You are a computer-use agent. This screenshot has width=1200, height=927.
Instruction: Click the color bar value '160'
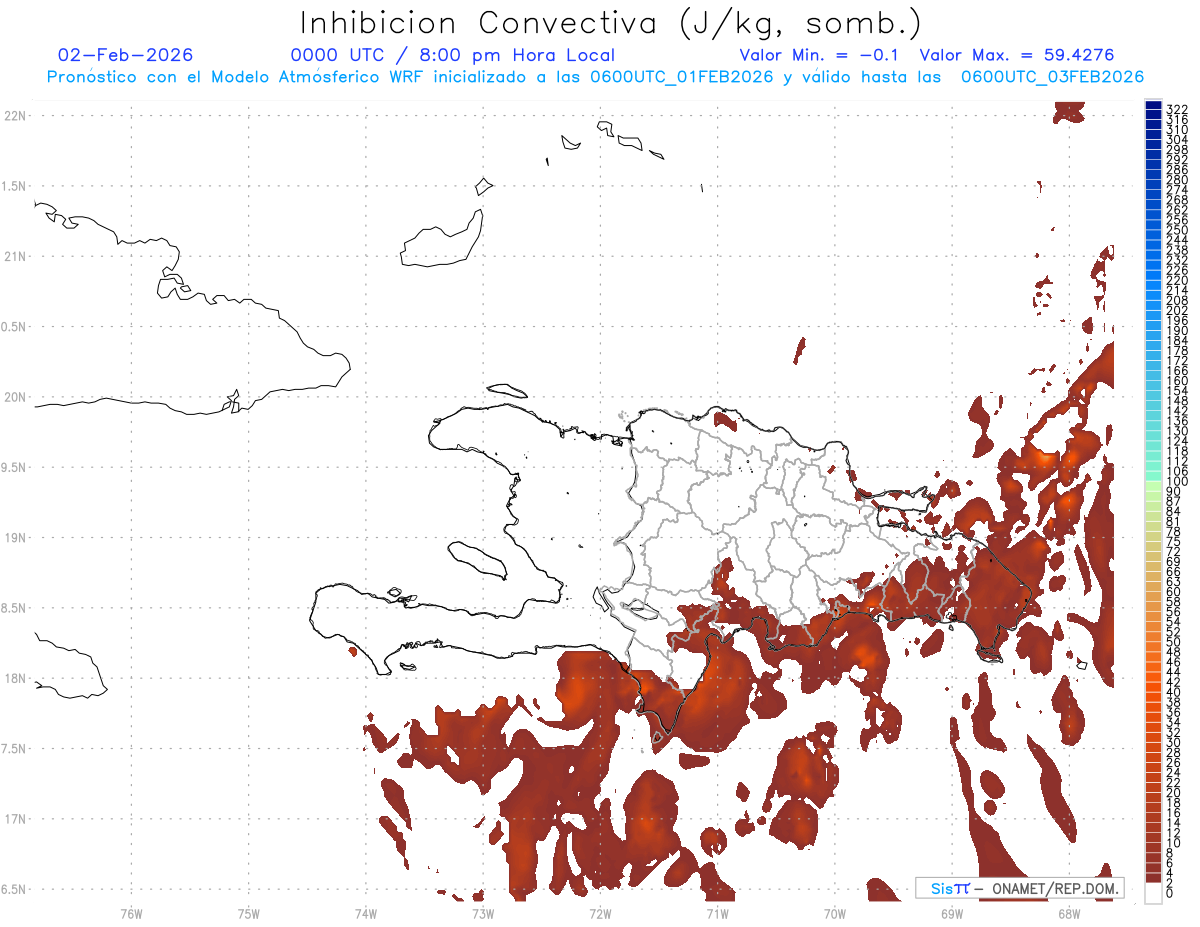1177,380
